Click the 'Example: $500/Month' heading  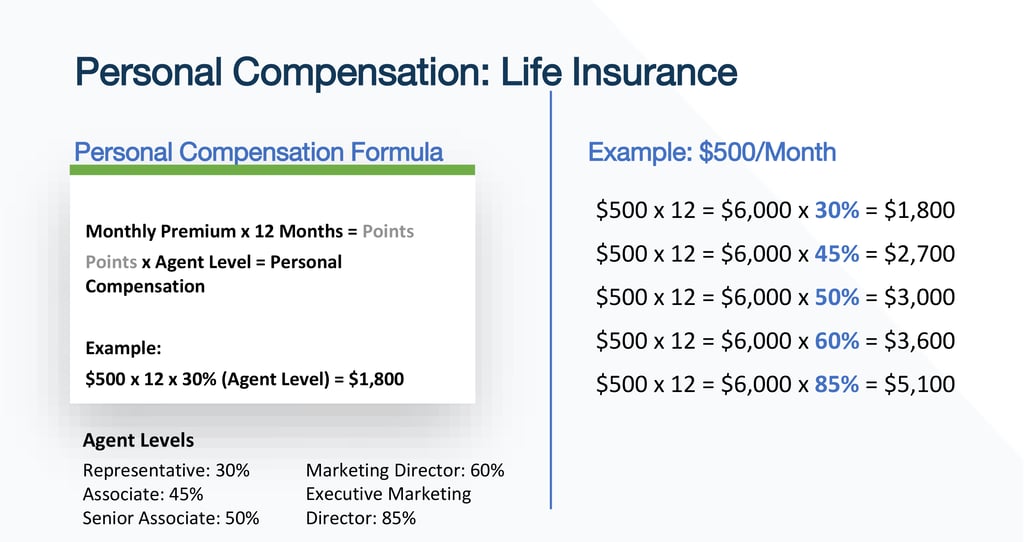[712, 152]
